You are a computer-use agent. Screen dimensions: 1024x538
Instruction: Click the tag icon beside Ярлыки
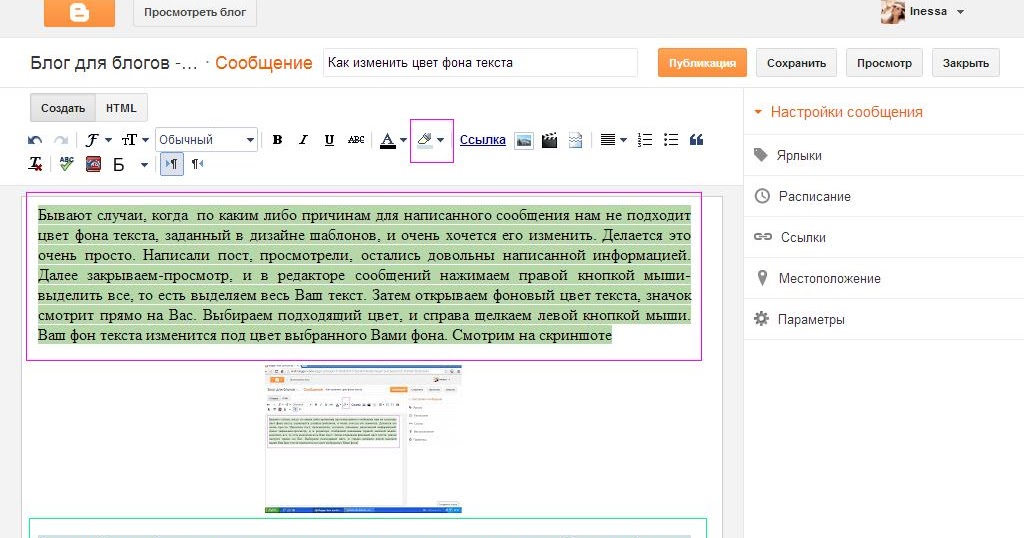760,155
